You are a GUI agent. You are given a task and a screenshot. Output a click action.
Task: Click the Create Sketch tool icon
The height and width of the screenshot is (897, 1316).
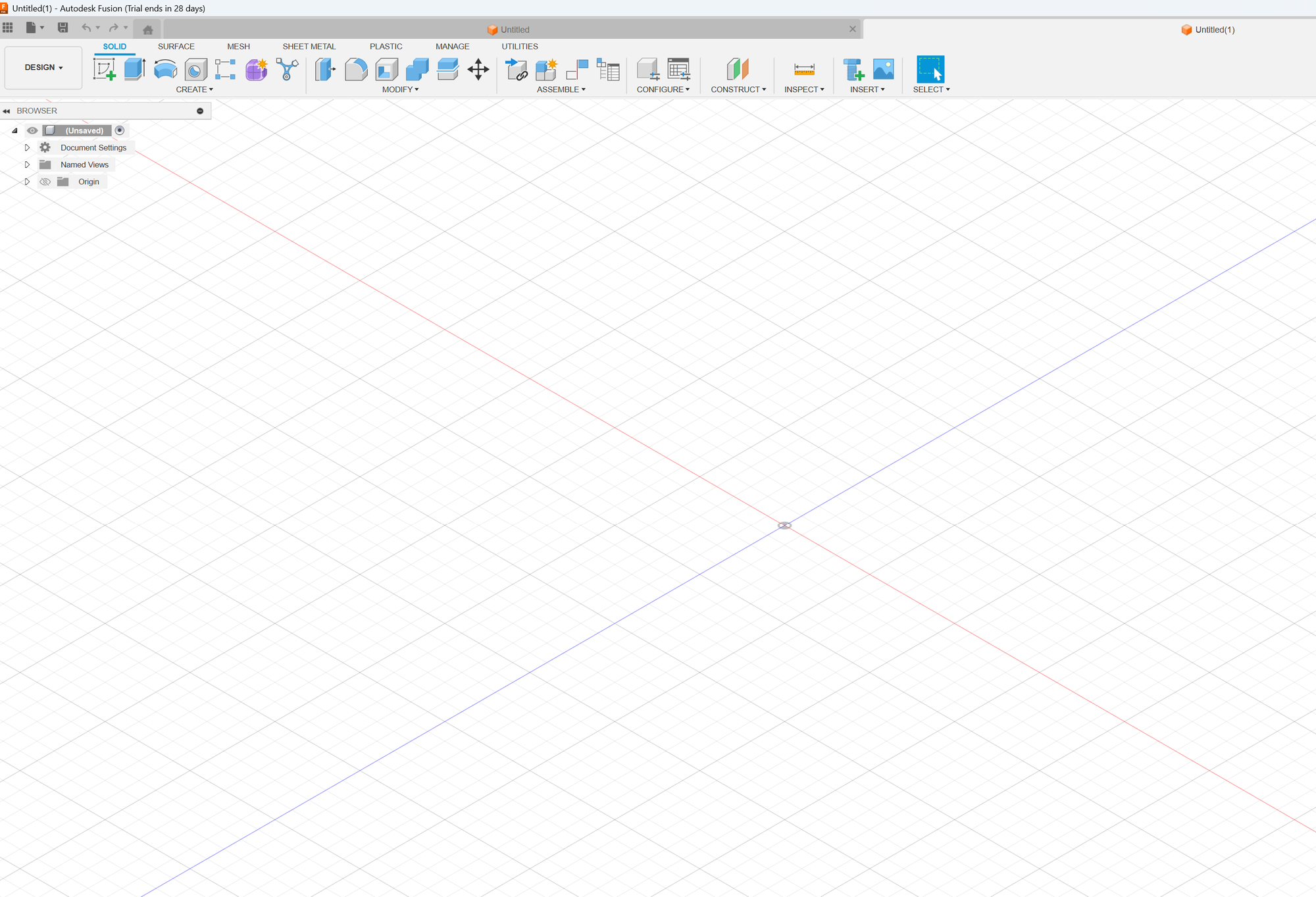(x=104, y=69)
